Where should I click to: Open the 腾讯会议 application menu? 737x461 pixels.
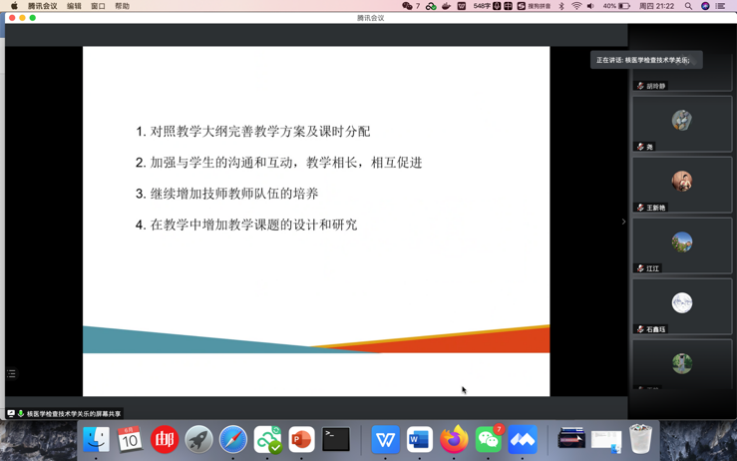42,6
